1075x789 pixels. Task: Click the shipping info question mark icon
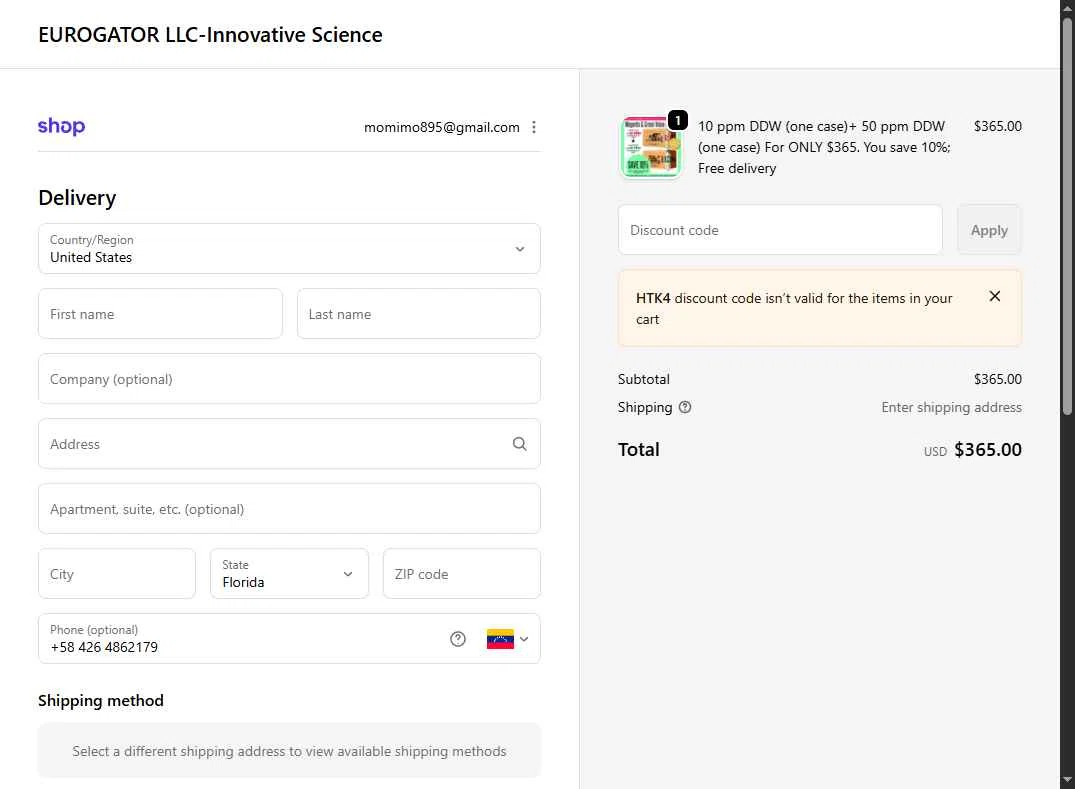pos(685,407)
